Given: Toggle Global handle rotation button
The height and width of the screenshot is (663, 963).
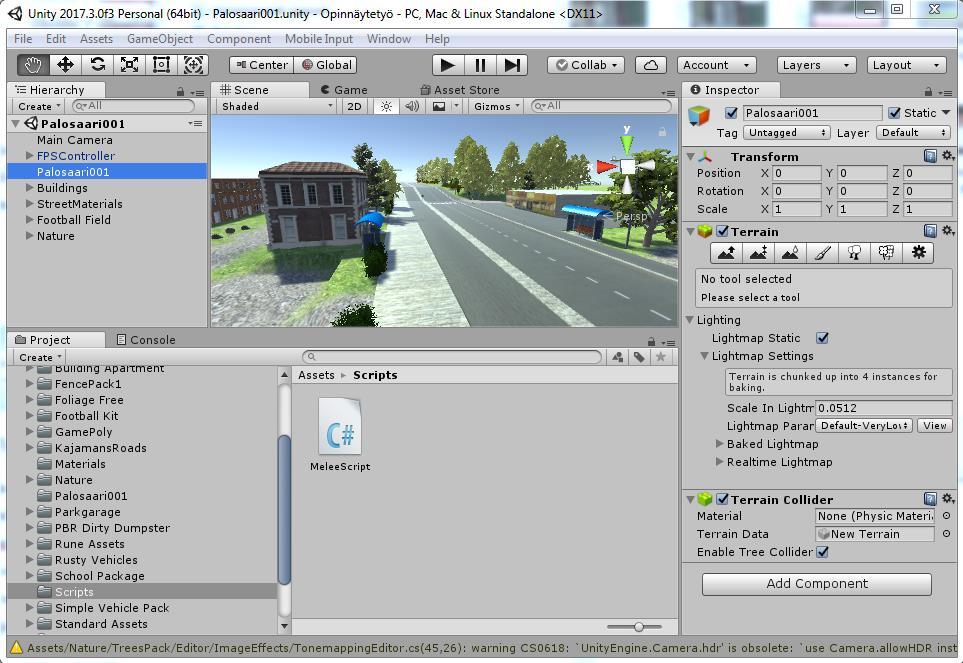Looking at the screenshot, I should [326, 65].
